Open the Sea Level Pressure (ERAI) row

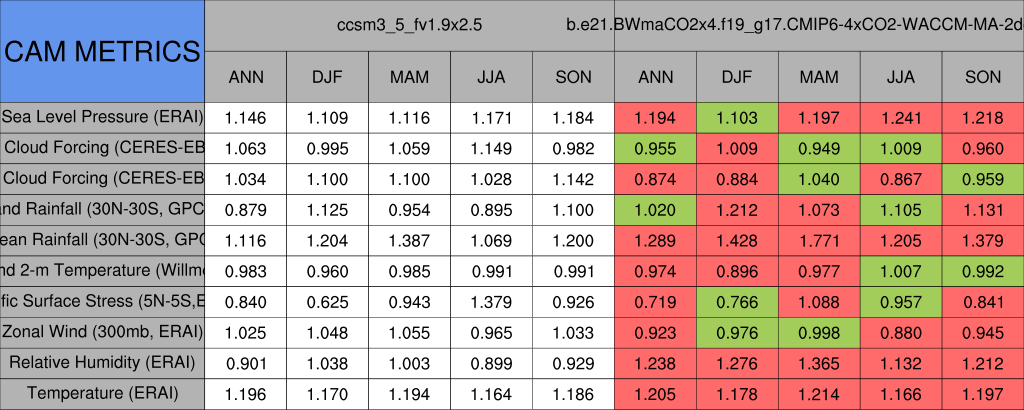coord(102,117)
